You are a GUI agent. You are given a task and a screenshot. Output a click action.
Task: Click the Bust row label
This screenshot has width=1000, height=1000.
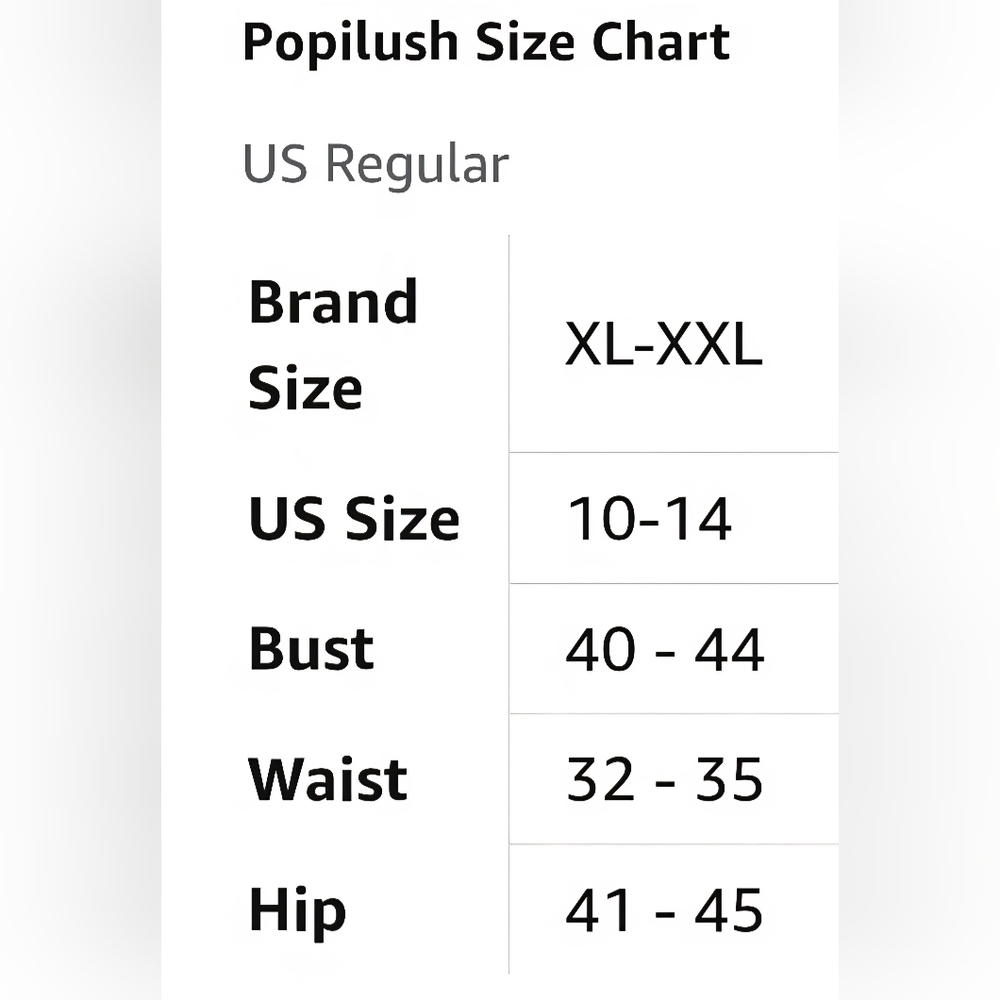point(311,649)
